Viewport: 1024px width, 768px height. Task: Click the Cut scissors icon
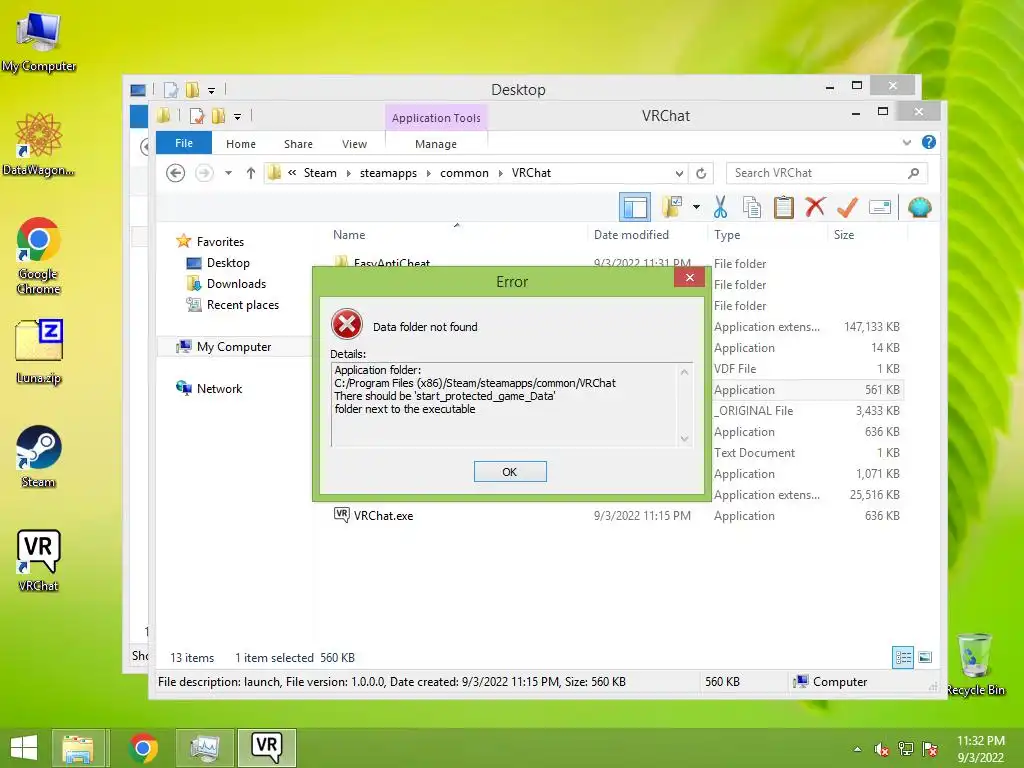720,208
